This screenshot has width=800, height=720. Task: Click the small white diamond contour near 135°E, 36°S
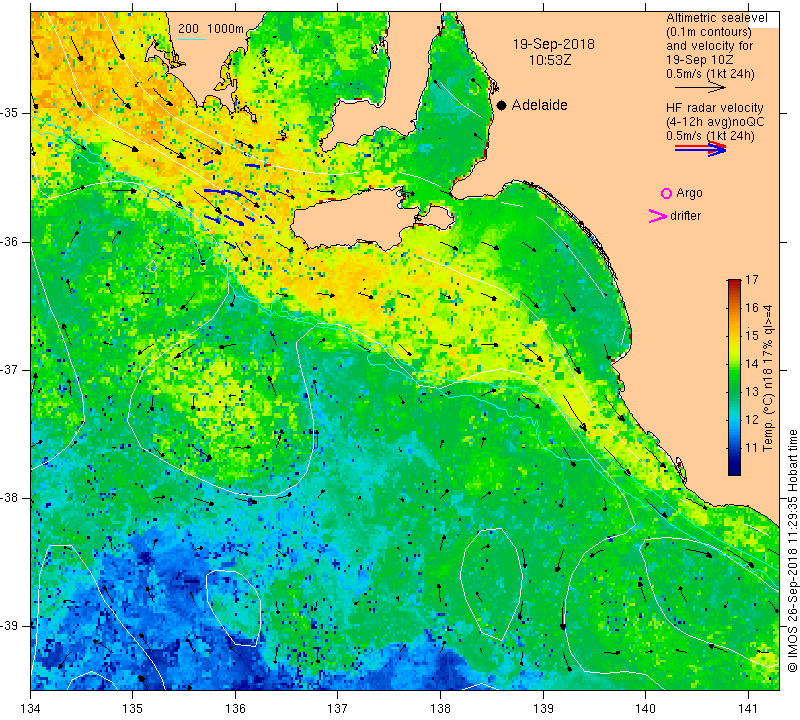[x=152, y=266]
